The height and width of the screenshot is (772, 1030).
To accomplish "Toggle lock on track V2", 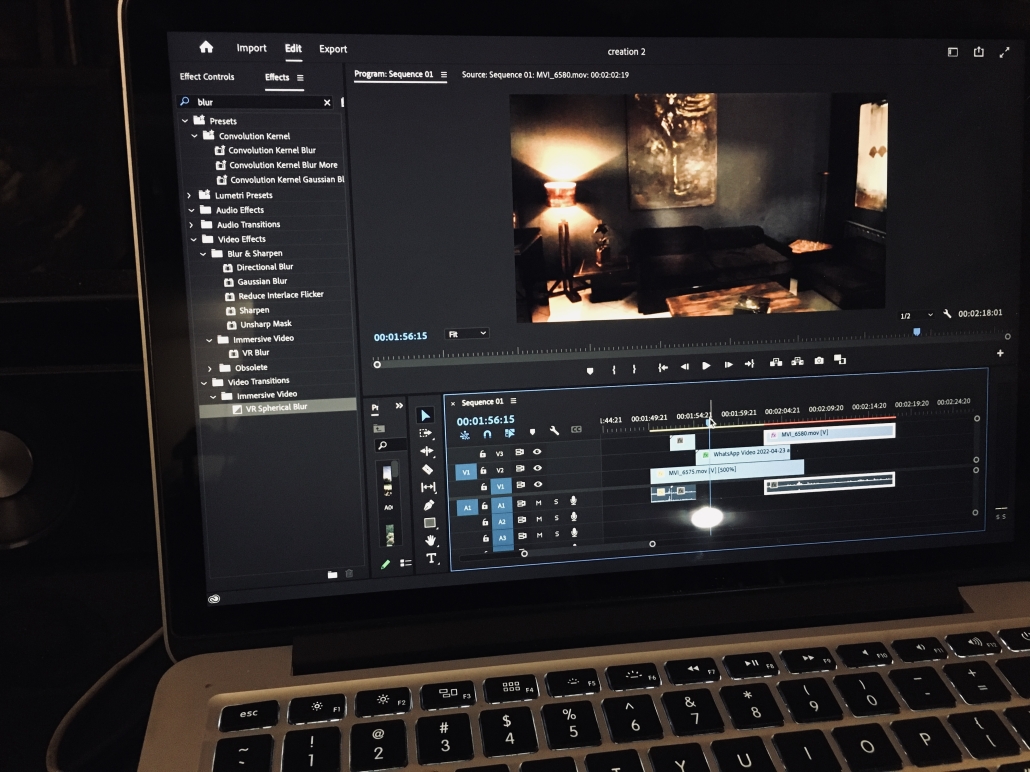I will pos(483,469).
